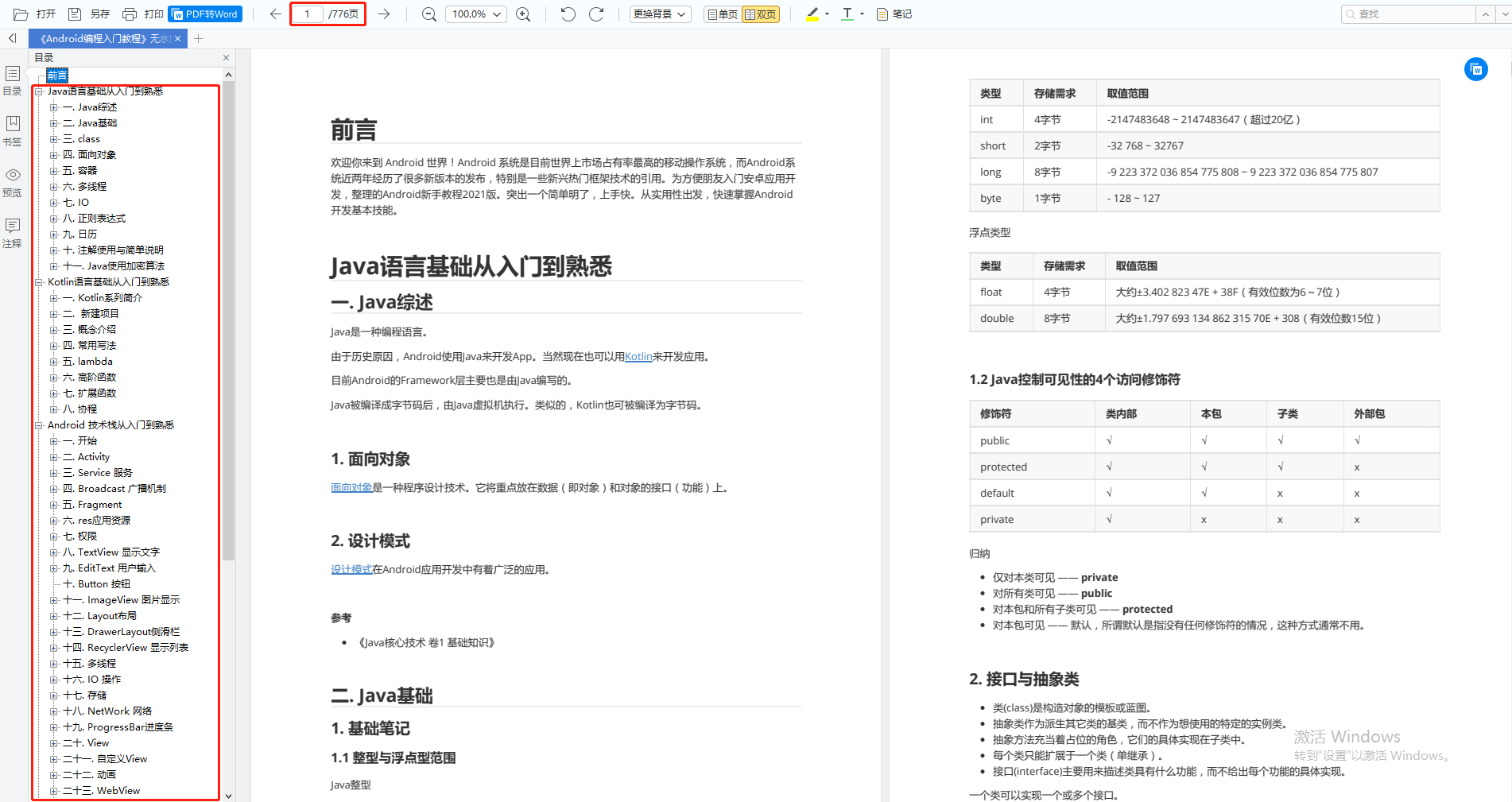The image size is (1512, 802).
Task: Collapse Android 技术栈从入门到熟悉 node
Action: [39, 425]
